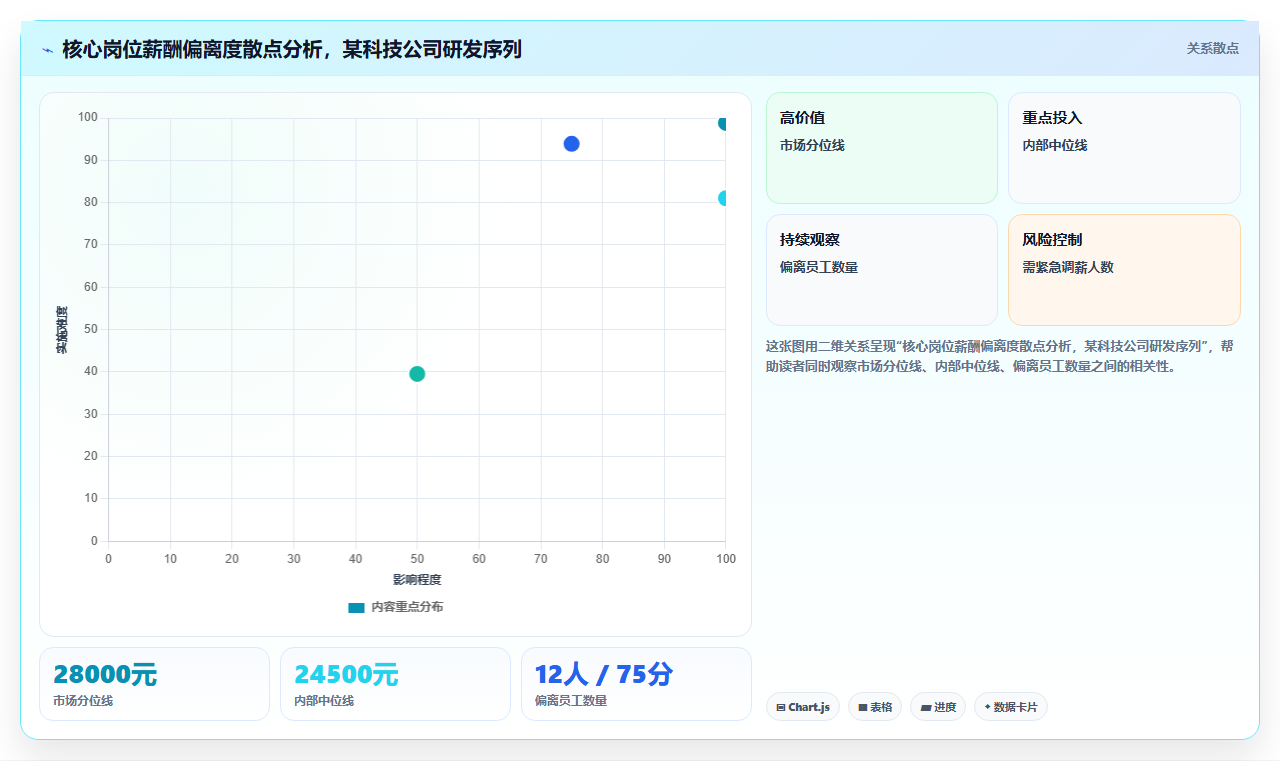Click 内部中位线 text in 重点投入 card
1280x761 pixels.
pyautogui.click(x=1055, y=145)
